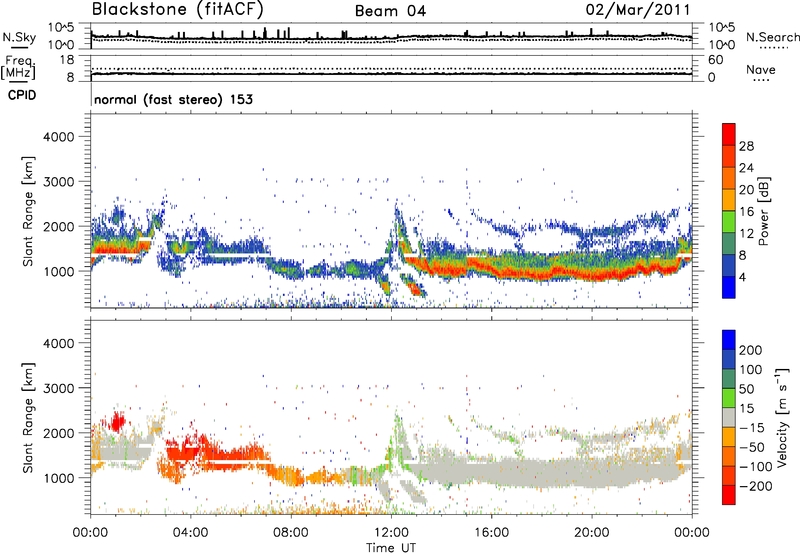Click the 'Nave' legend label
Screen dimensions: 800x554
pyautogui.click(x=761, y=69)
